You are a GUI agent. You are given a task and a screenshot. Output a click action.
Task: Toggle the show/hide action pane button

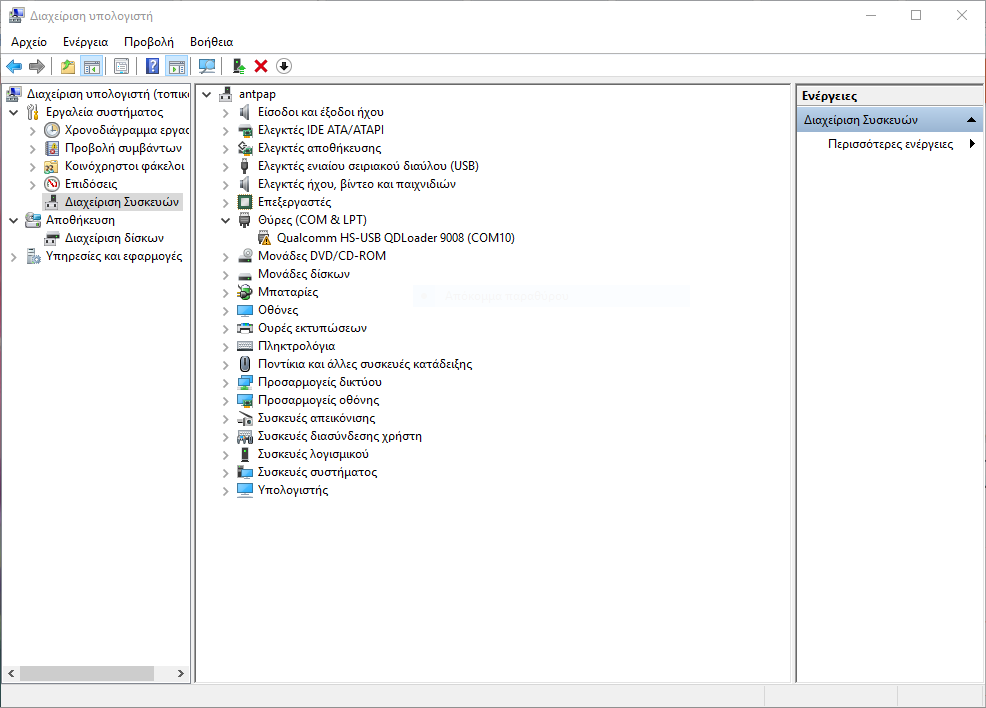coord(177,66)
